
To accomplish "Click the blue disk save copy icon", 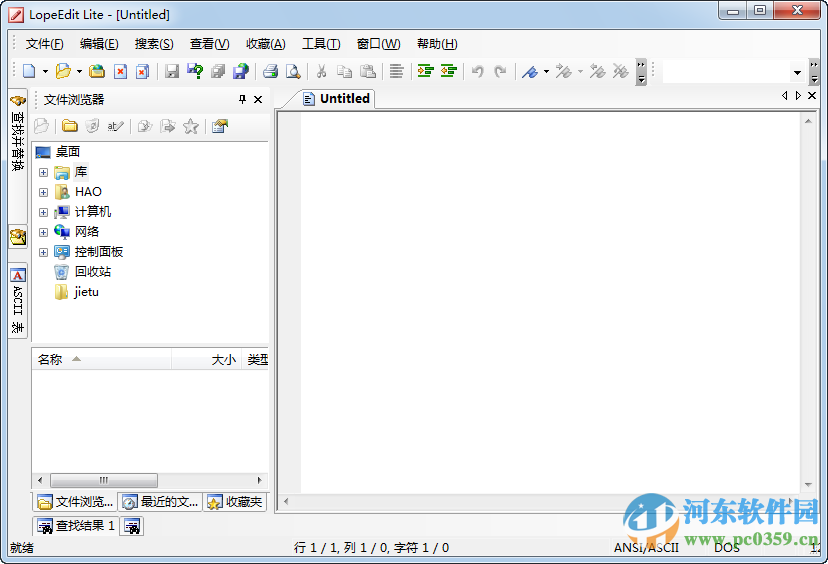I will tap(241, 71).
